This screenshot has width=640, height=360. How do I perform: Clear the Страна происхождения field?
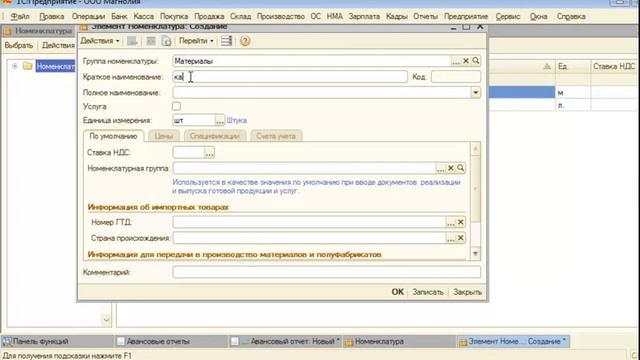point(460,238)
